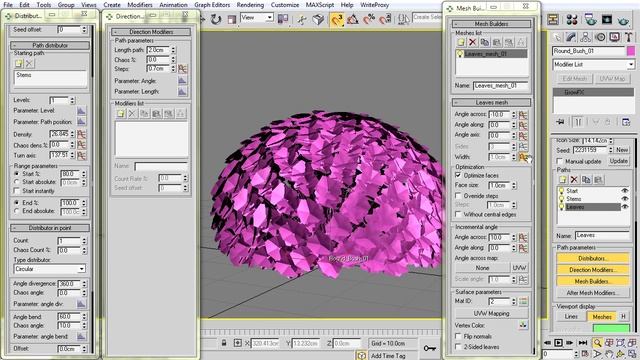Click UVW Mapping button
640x360 pixels.
pos(491,313)
